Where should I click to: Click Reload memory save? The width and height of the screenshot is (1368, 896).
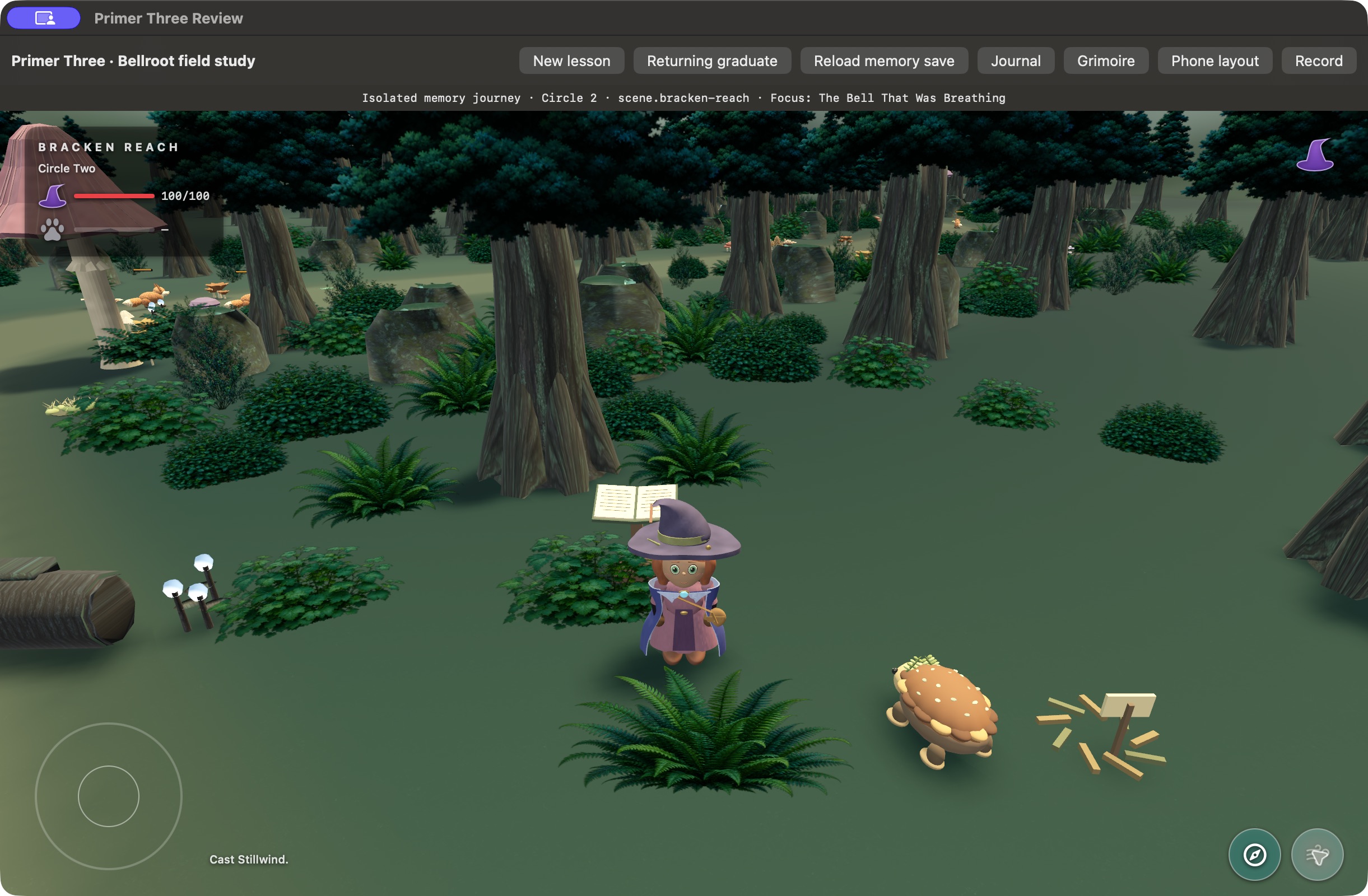click(x=883, y=60)
